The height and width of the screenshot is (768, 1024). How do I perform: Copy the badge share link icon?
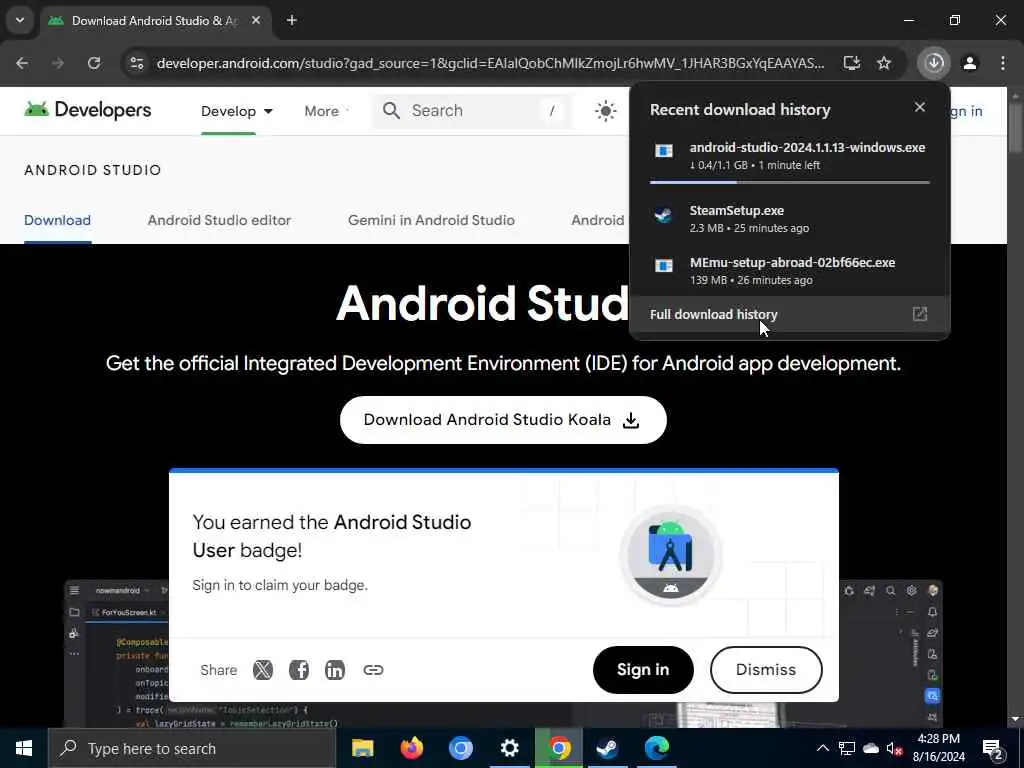373,670
